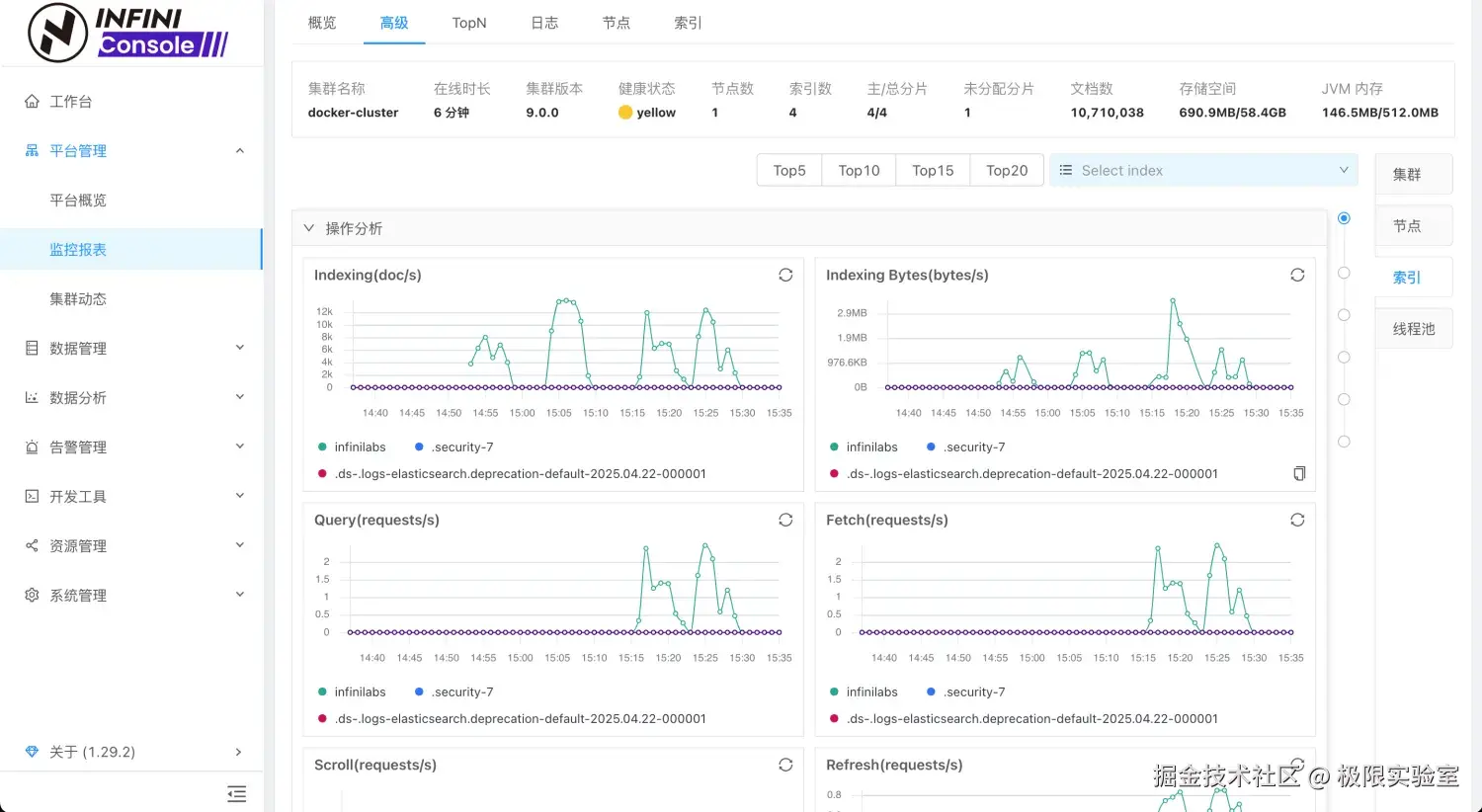Click copy icon beside deprecation index legend
The height and width of the screenshot is (812, 1482).
pos(1299,474)
